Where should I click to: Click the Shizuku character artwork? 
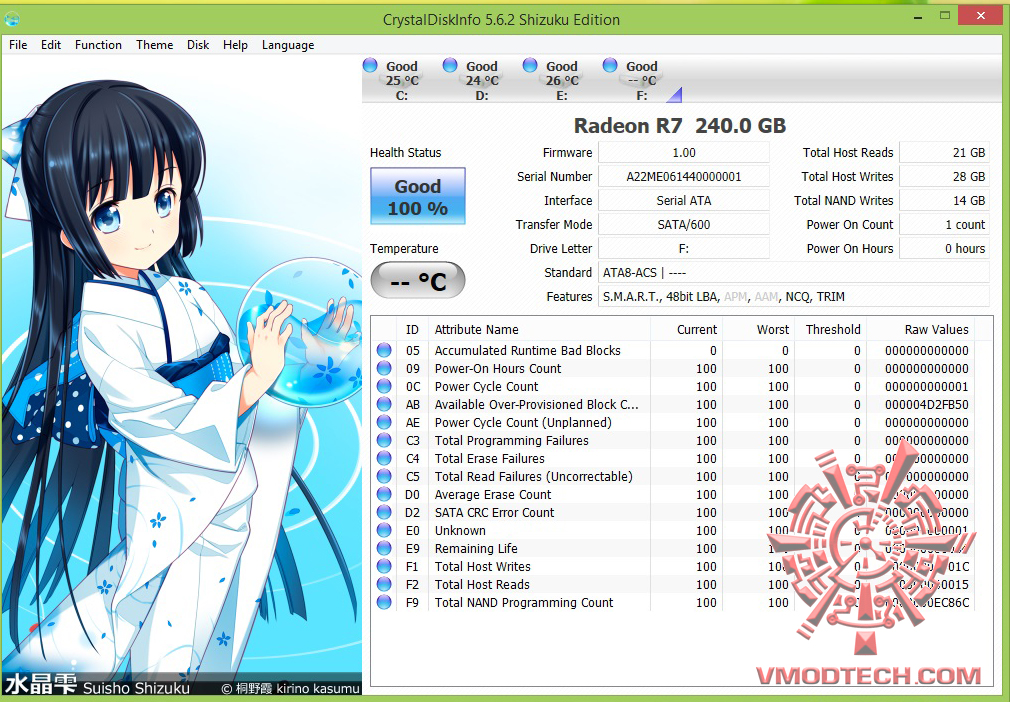click(x=181, y=377)
